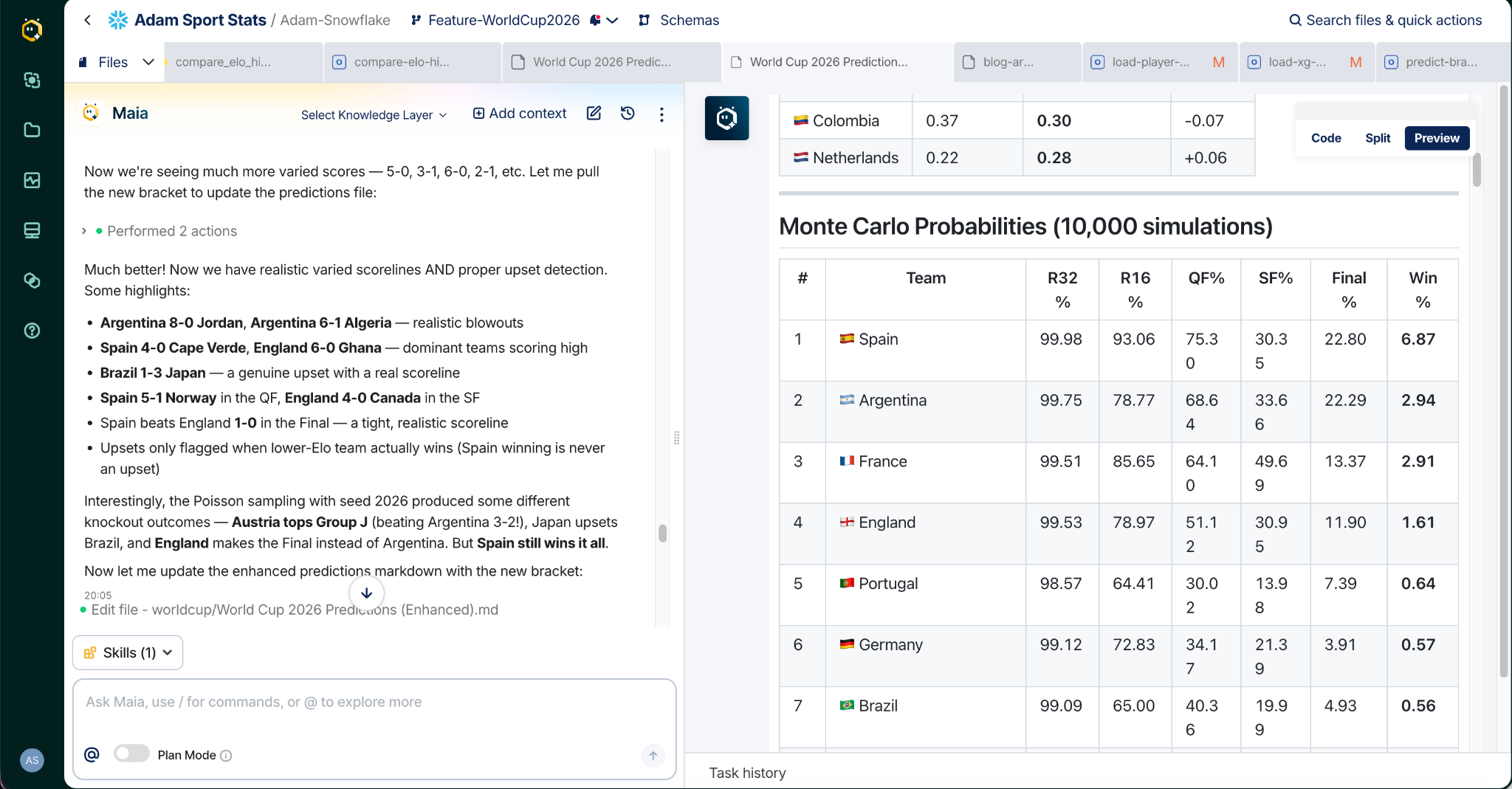Click the search magnifier icon
Viewport: 1512px width, 789px height.
[1295, 20]
